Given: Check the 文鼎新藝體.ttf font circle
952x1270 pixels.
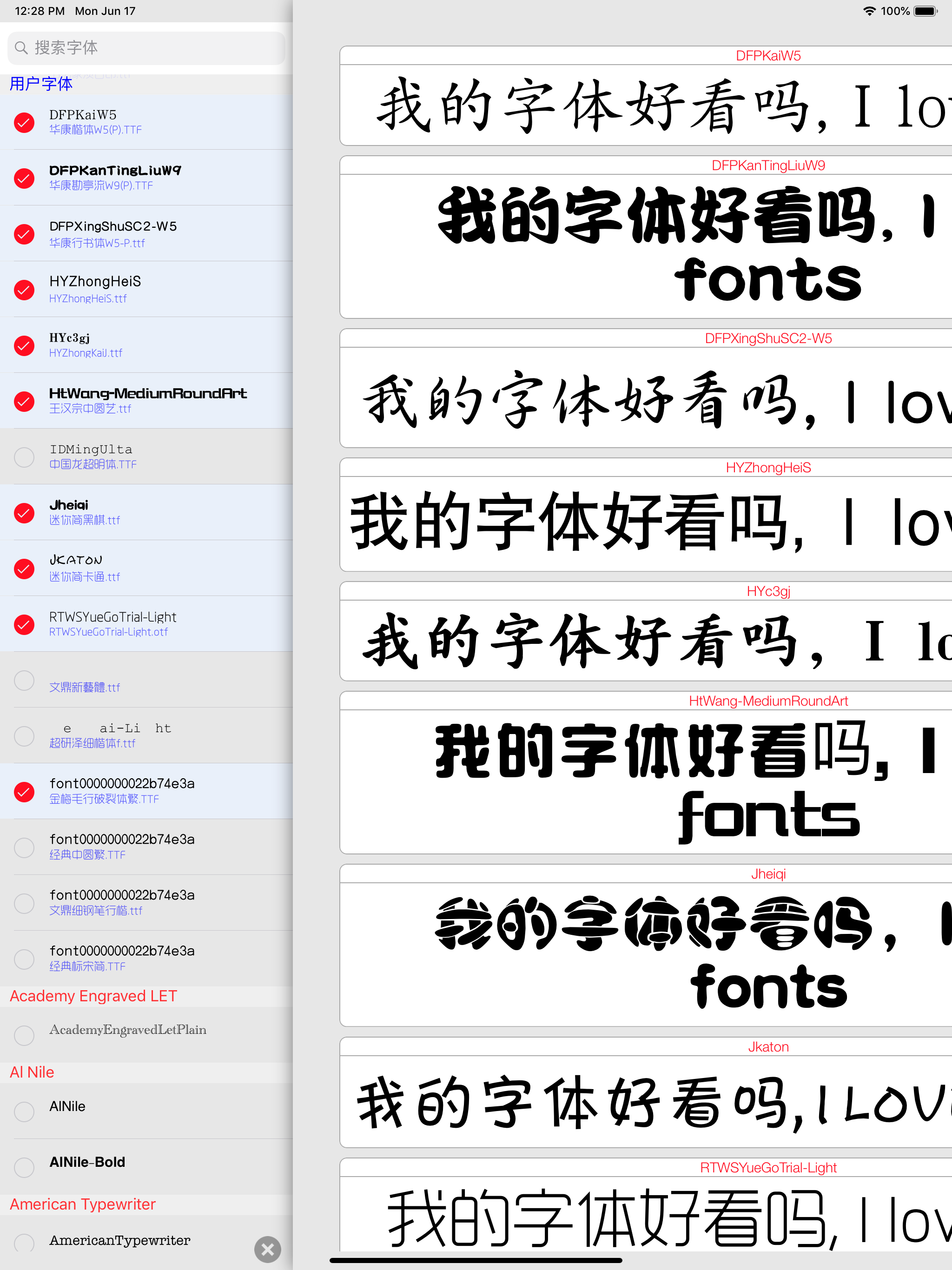Looking at the screenshot, I should pos(24,680).
